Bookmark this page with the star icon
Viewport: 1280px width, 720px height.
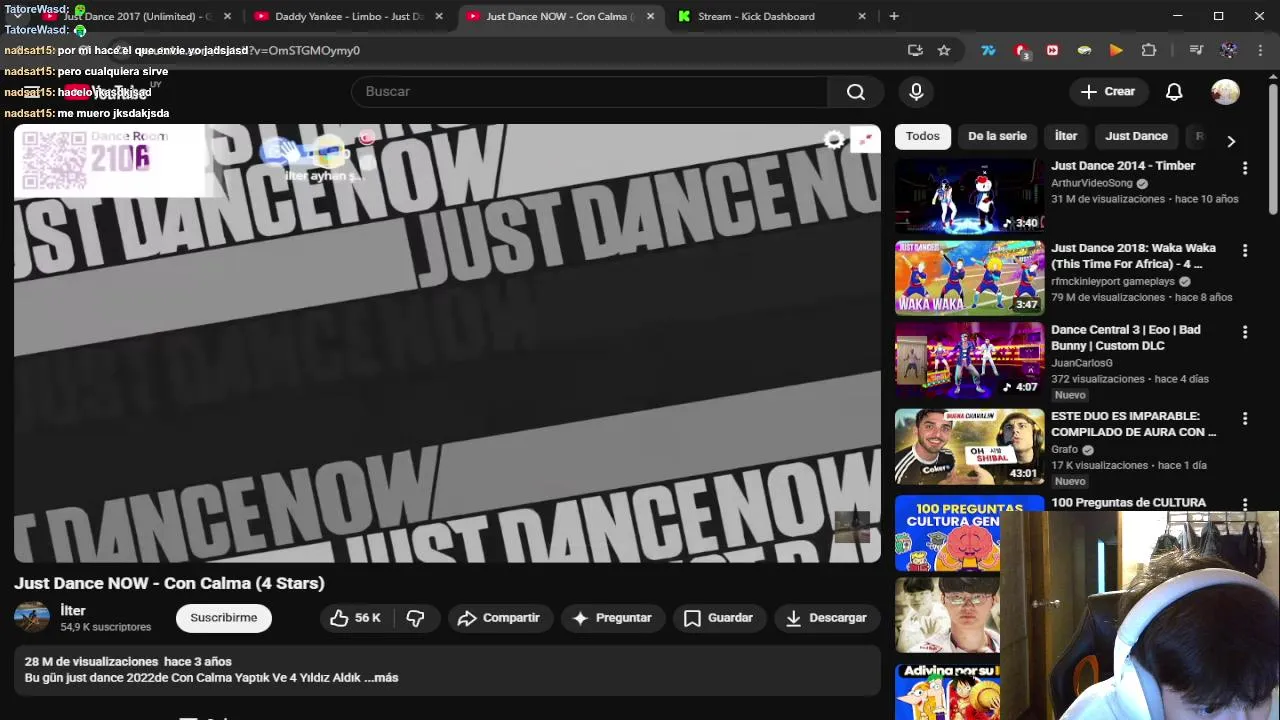[944, 50]
